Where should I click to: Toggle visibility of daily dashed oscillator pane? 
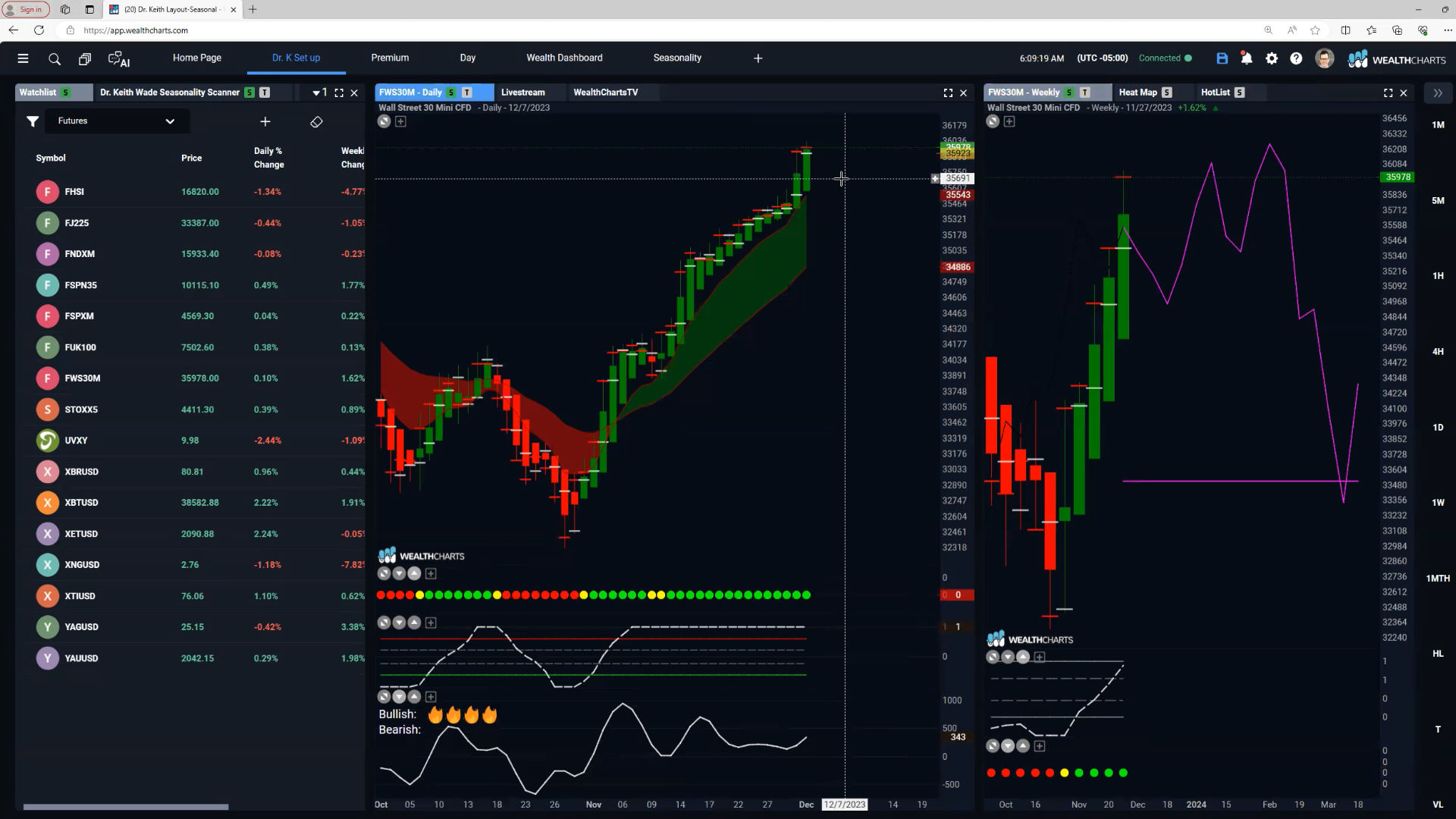click(x=384, y=623)
